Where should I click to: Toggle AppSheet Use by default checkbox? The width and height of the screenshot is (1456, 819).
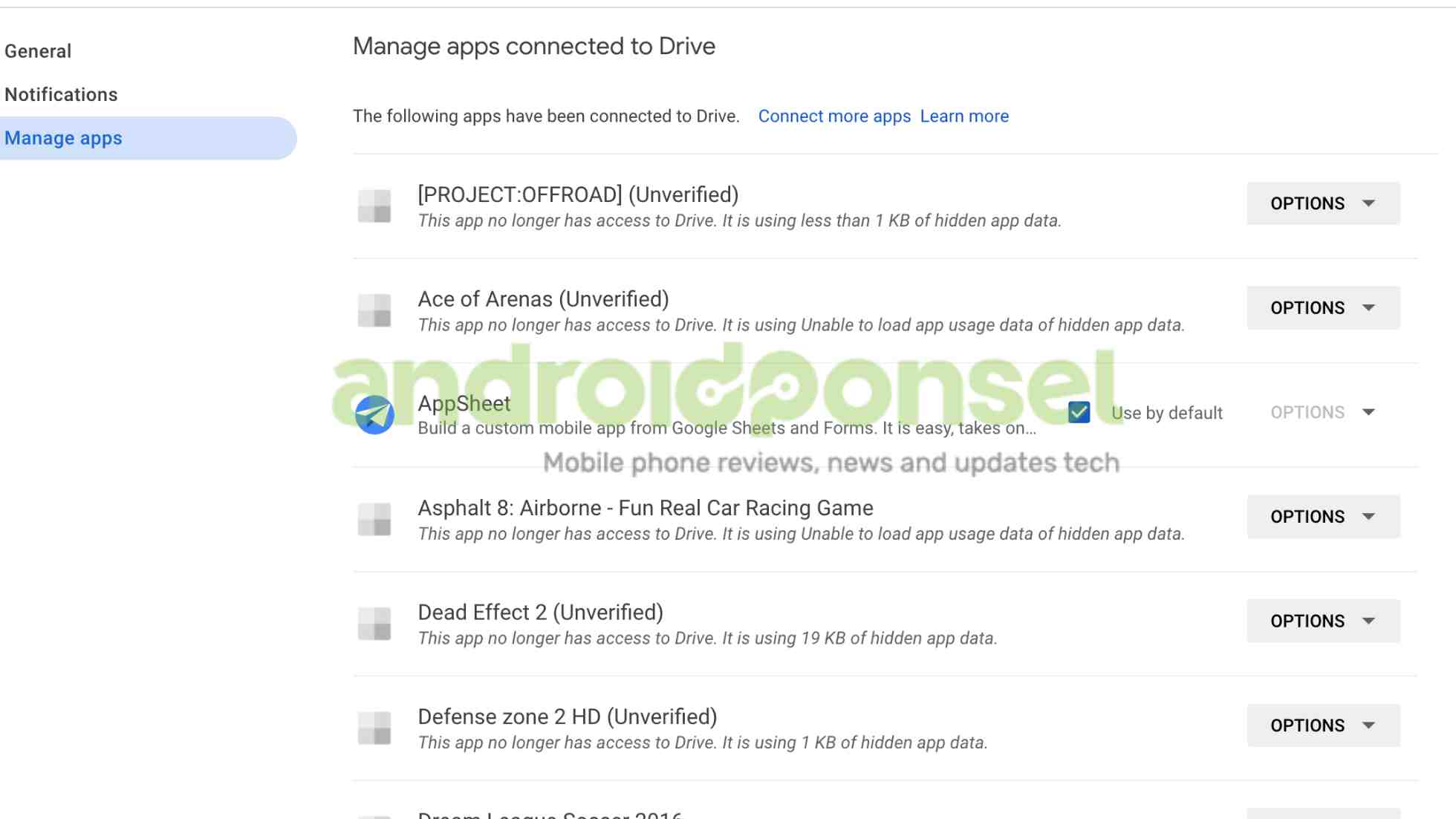coord(1079,412)
